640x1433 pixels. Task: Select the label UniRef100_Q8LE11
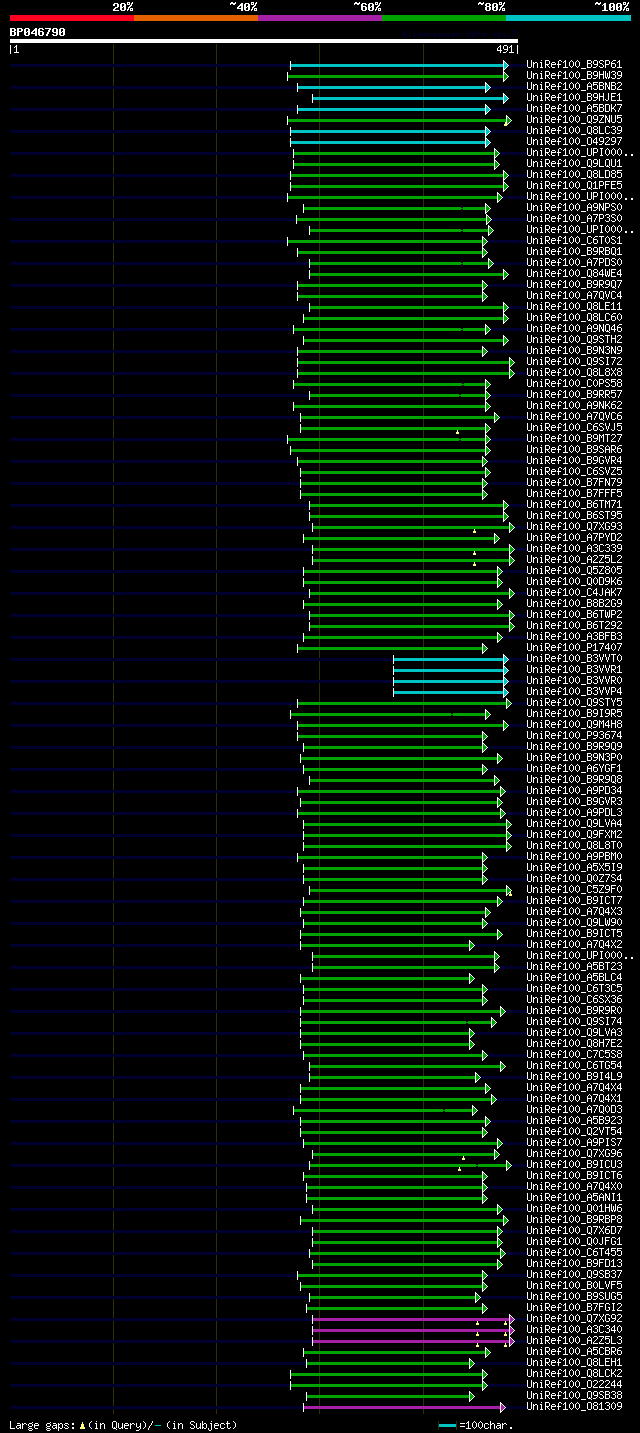point(574,307)
